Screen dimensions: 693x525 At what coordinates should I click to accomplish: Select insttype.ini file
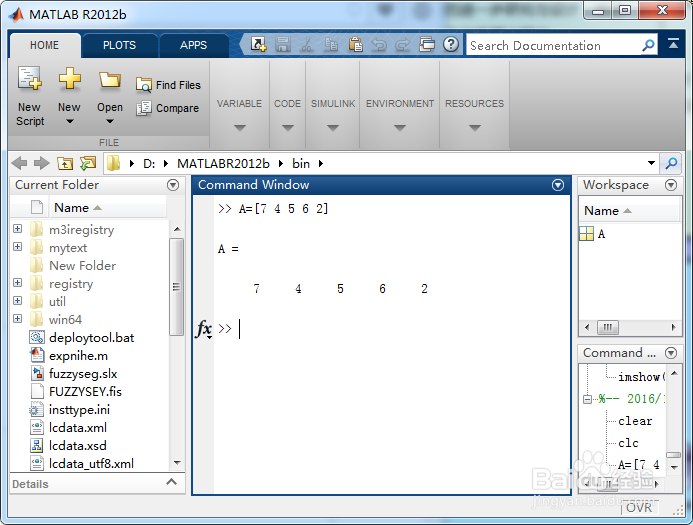pyautogui.click(x=80, y=410)
